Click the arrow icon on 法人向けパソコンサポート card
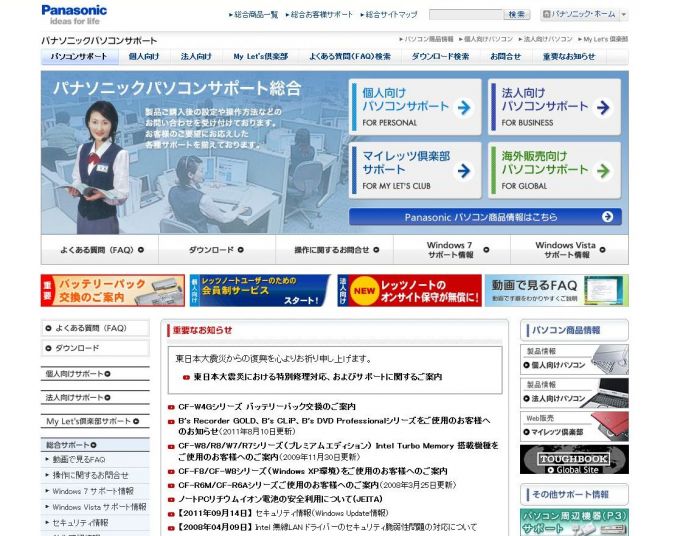The image size is (680, 536). pyautogui.click(x=603, y=107)
